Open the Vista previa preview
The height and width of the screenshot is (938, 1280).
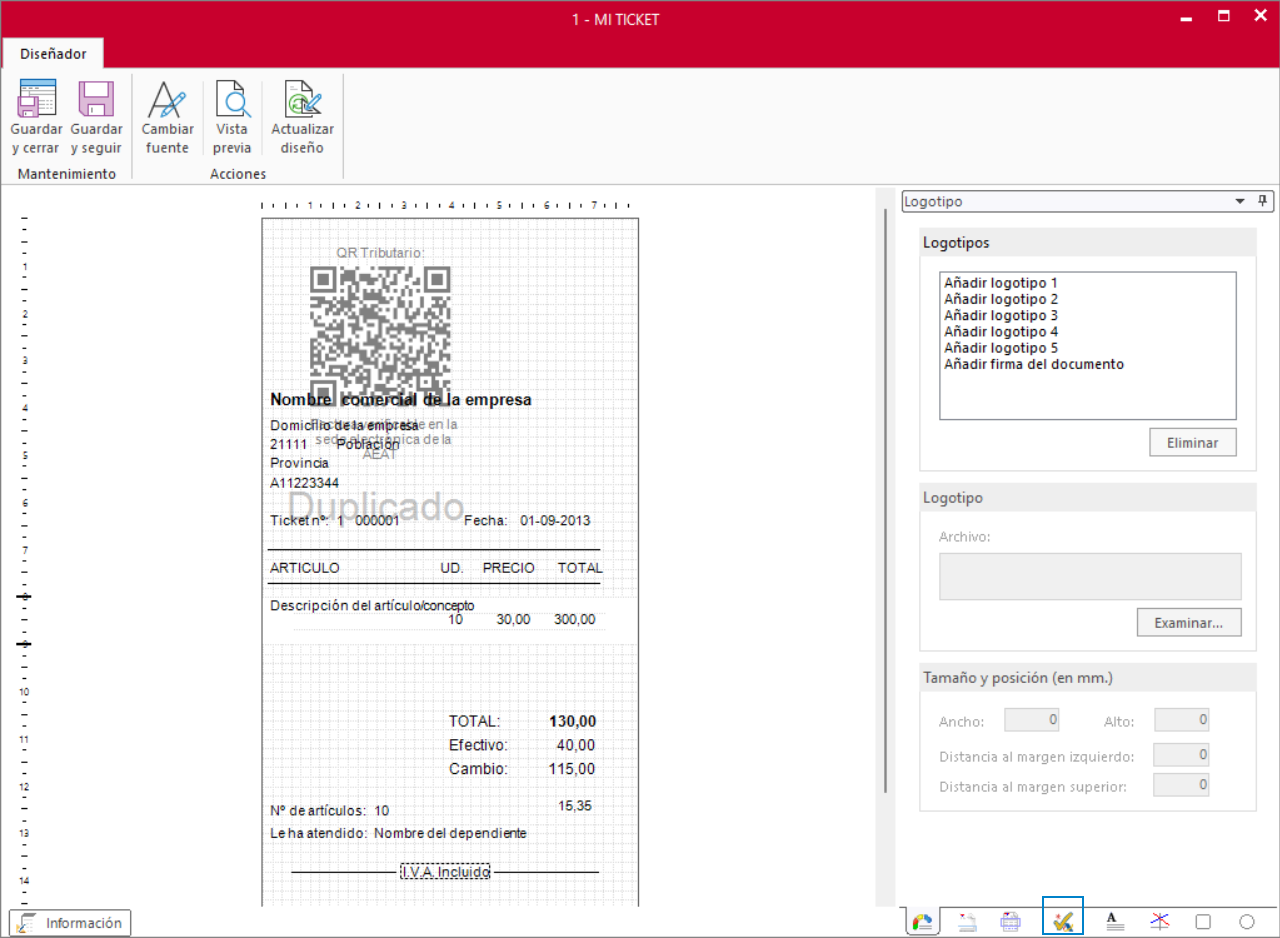click(x=232, y=118)
